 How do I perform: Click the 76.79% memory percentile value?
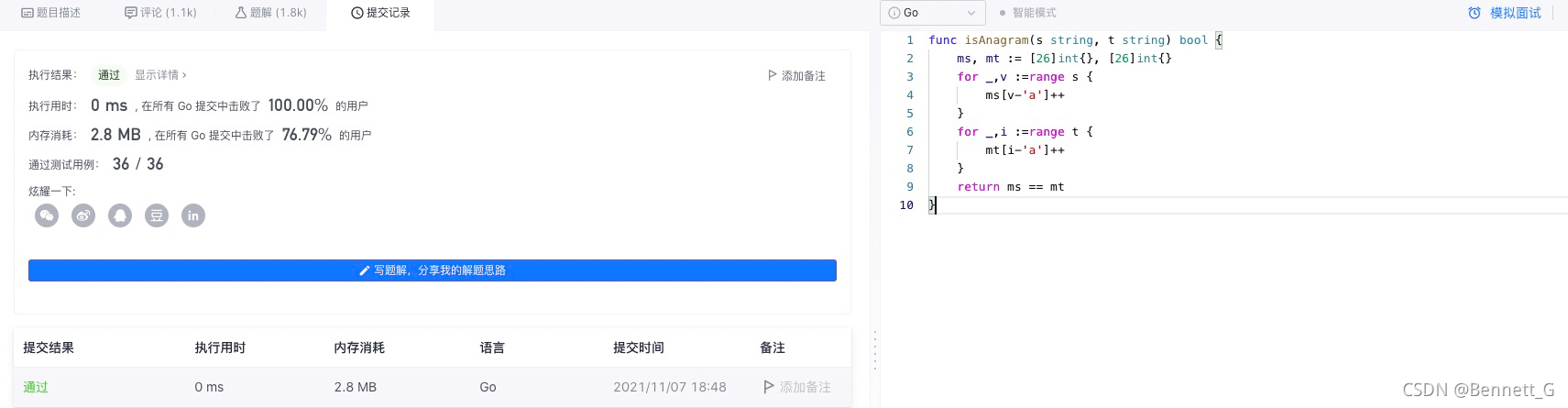(307, 135)
